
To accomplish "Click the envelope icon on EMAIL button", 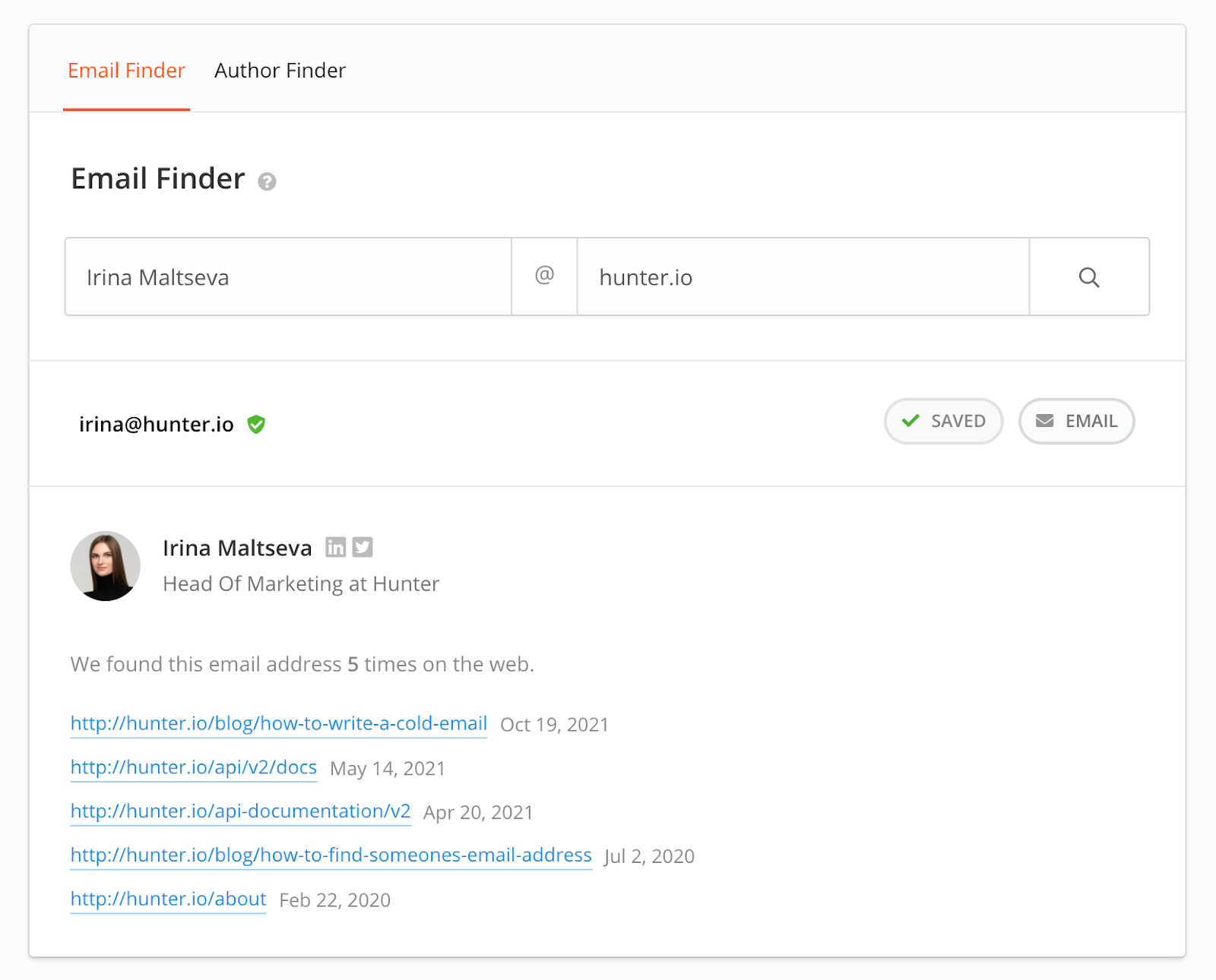I will 1045,420.
